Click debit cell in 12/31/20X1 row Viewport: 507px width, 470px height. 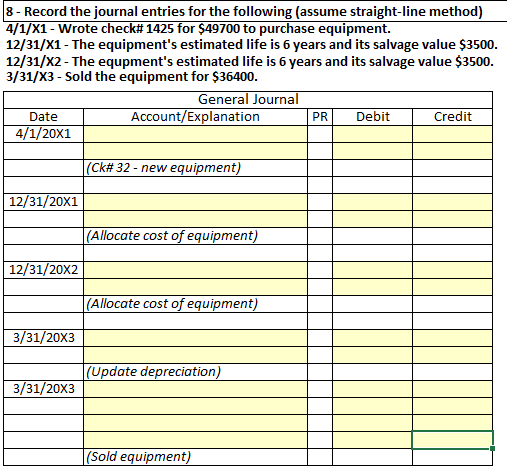[372, 202]
